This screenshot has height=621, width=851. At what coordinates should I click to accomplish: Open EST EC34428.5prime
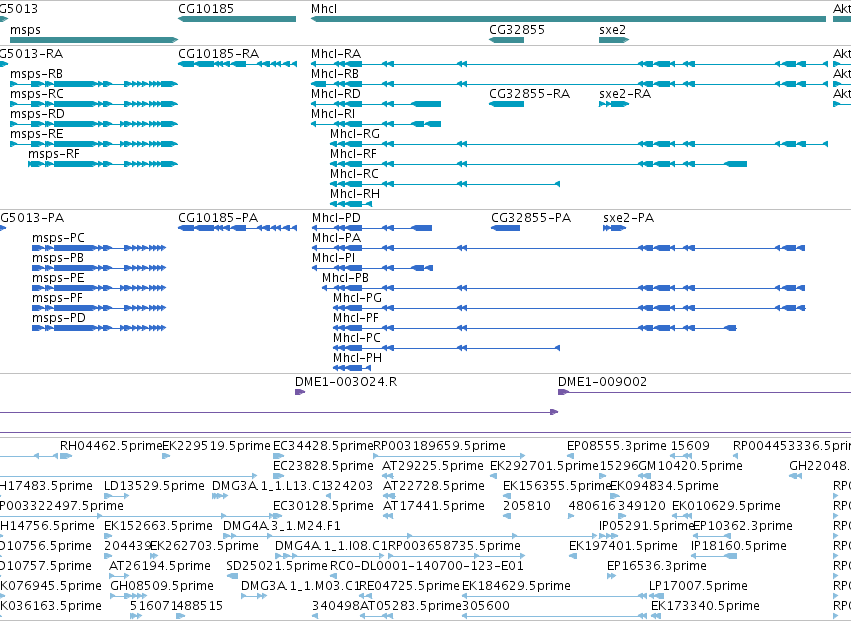click(323, 446)
